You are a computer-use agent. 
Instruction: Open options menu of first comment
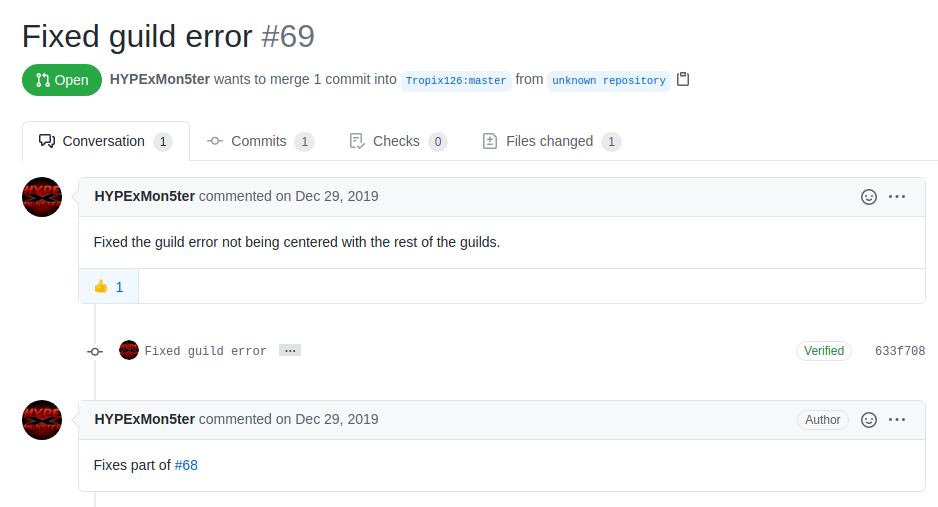pyautogui.click(x=897, y=197)
